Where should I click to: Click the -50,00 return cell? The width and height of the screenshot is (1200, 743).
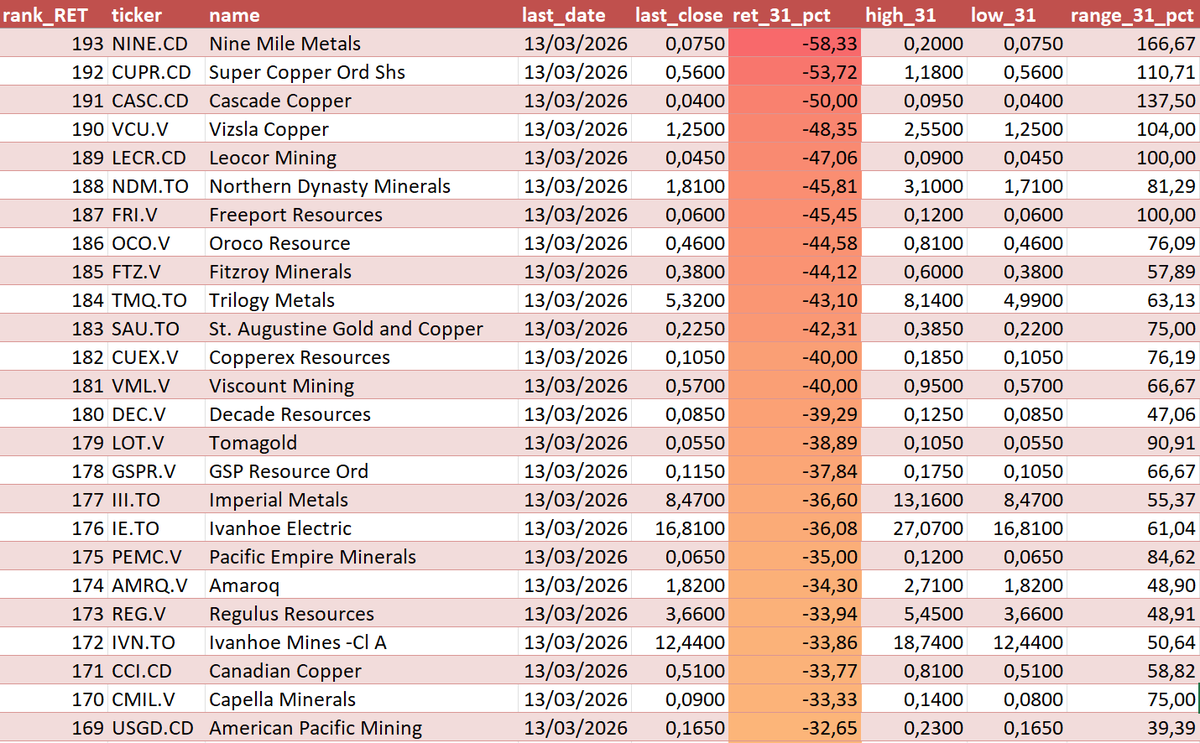point(796,101)
